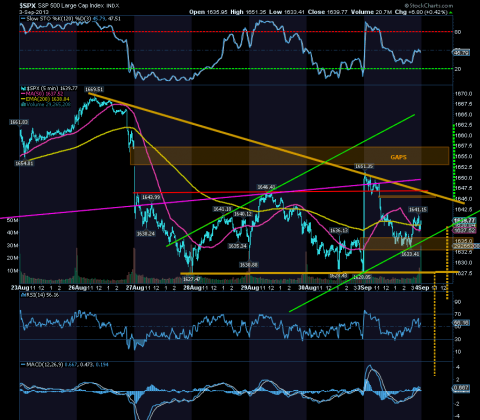Click the $SPX (5 min) legend entry
Viewport: 480px width, 420px height.
50,88
